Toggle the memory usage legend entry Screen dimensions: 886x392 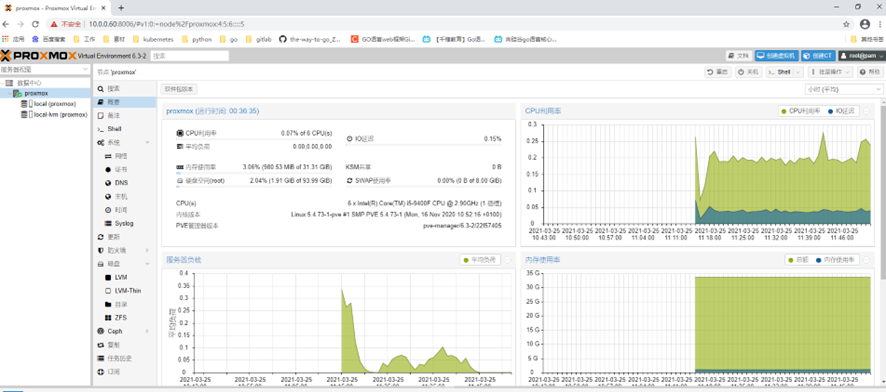[x=835, y=260]
